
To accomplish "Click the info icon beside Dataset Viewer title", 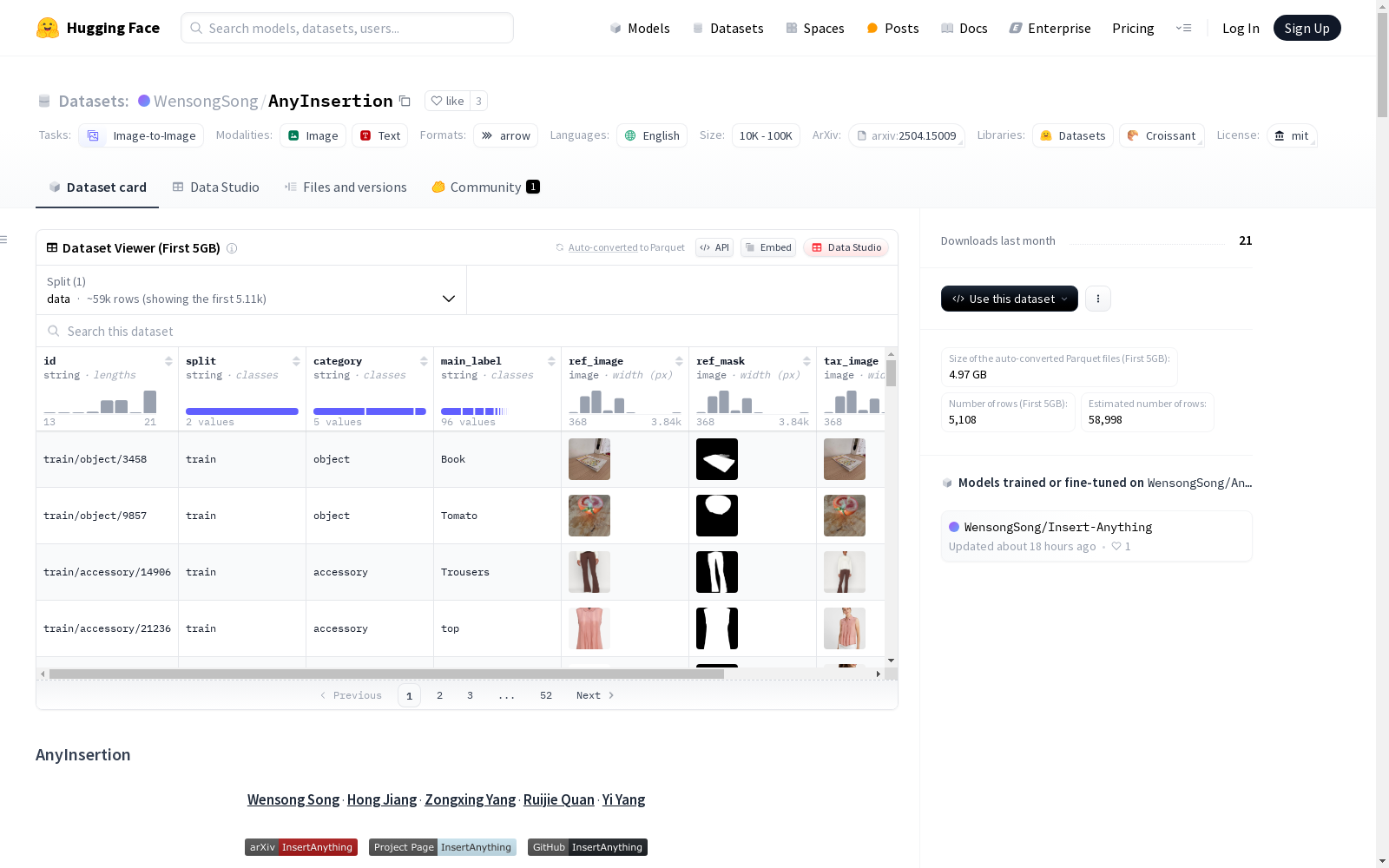I will 232,248.
